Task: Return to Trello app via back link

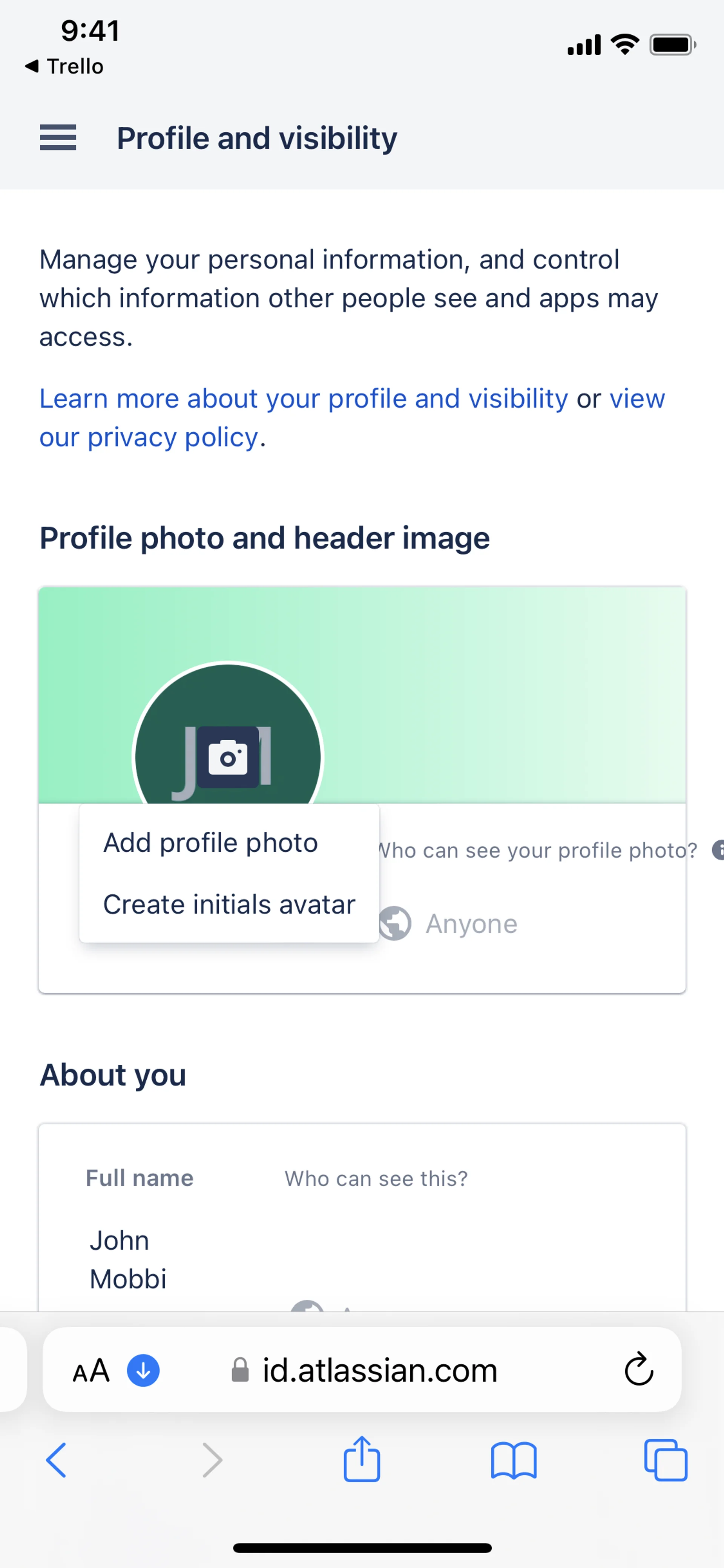Action: [64, 66]
